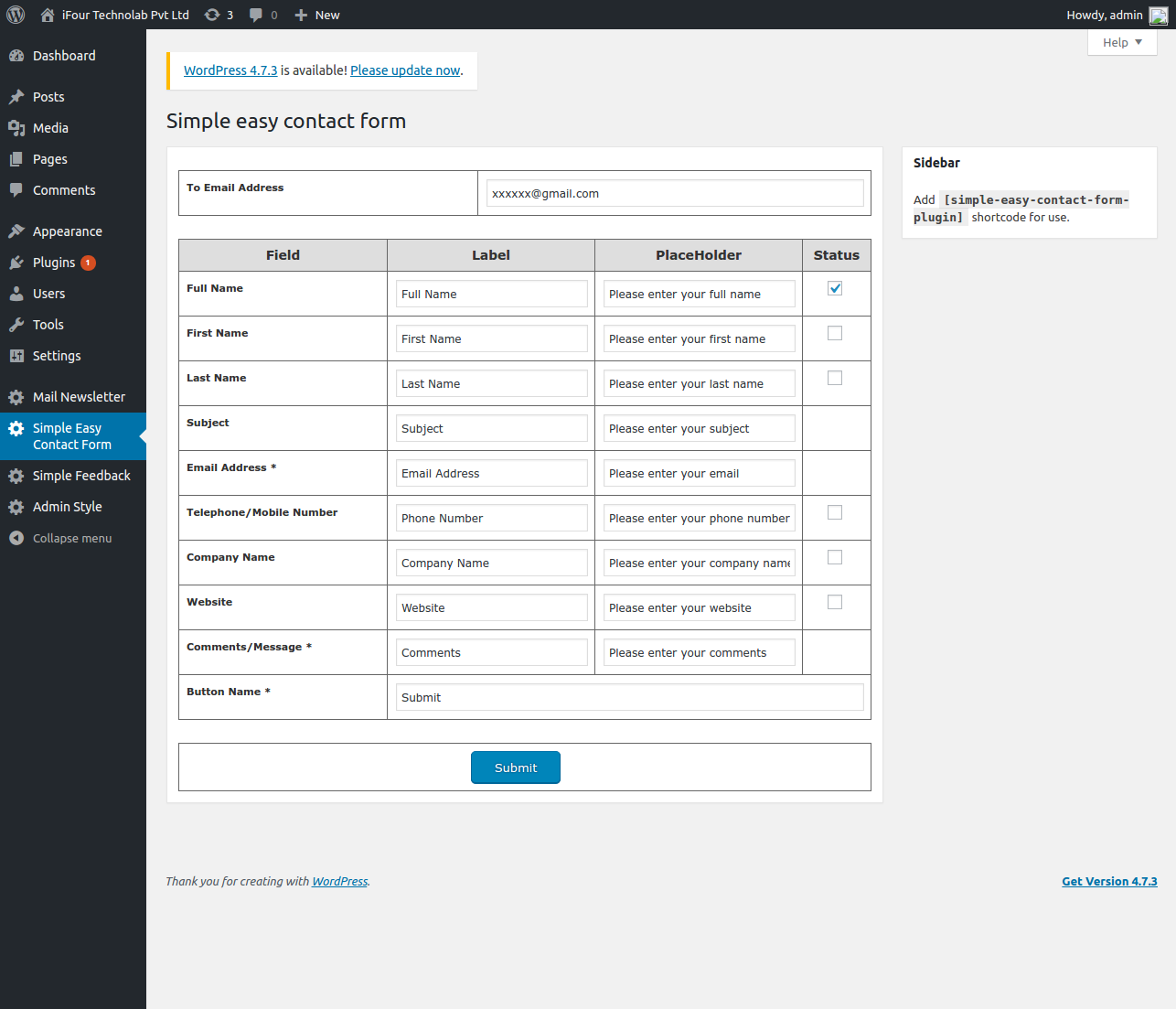1176x1009 pixels.
Task: Click the Get Version 4.7.3 link
Action: [x=1109, y=882]
